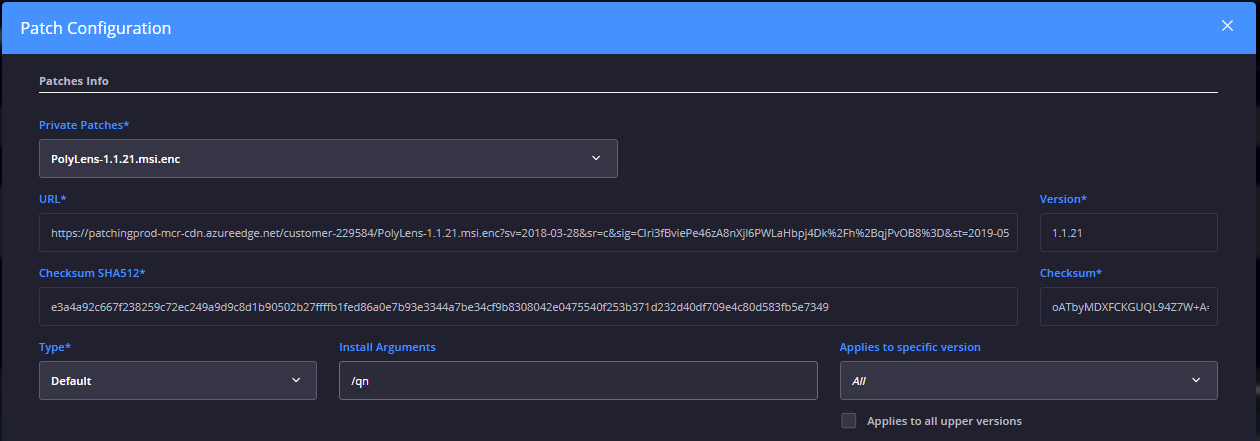
Task: Click the Patch Configuration title text
Action: (x=96, y=28)
